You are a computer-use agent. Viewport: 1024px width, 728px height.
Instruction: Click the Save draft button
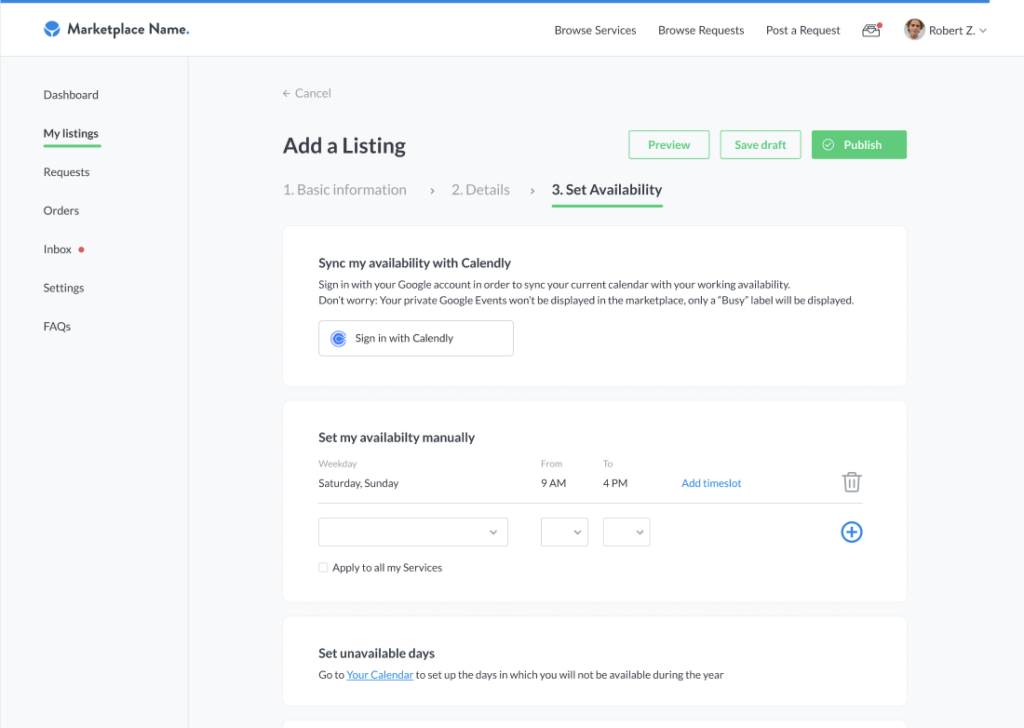click(760, 145)
